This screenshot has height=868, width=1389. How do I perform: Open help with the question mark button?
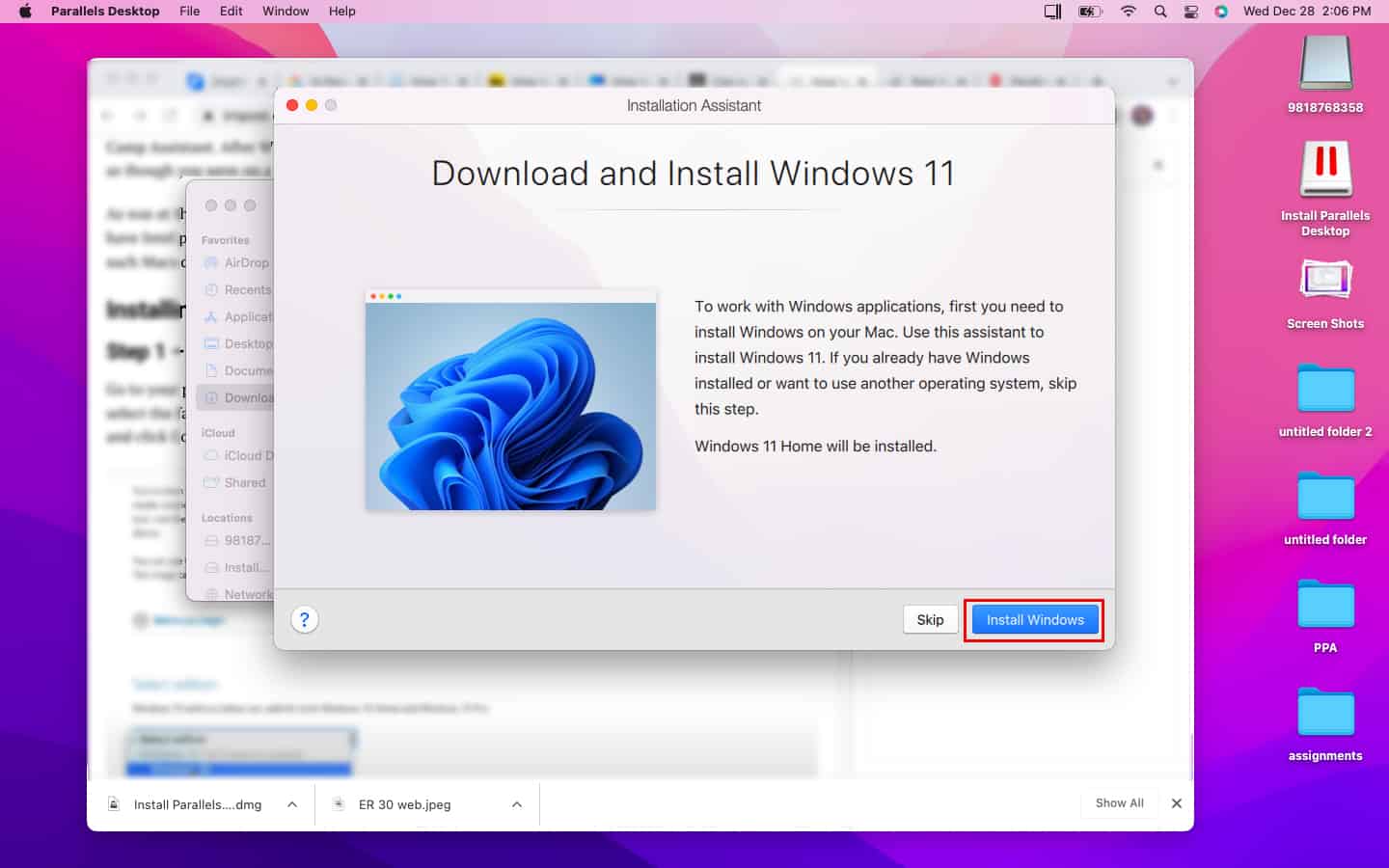tap(305, 620)
